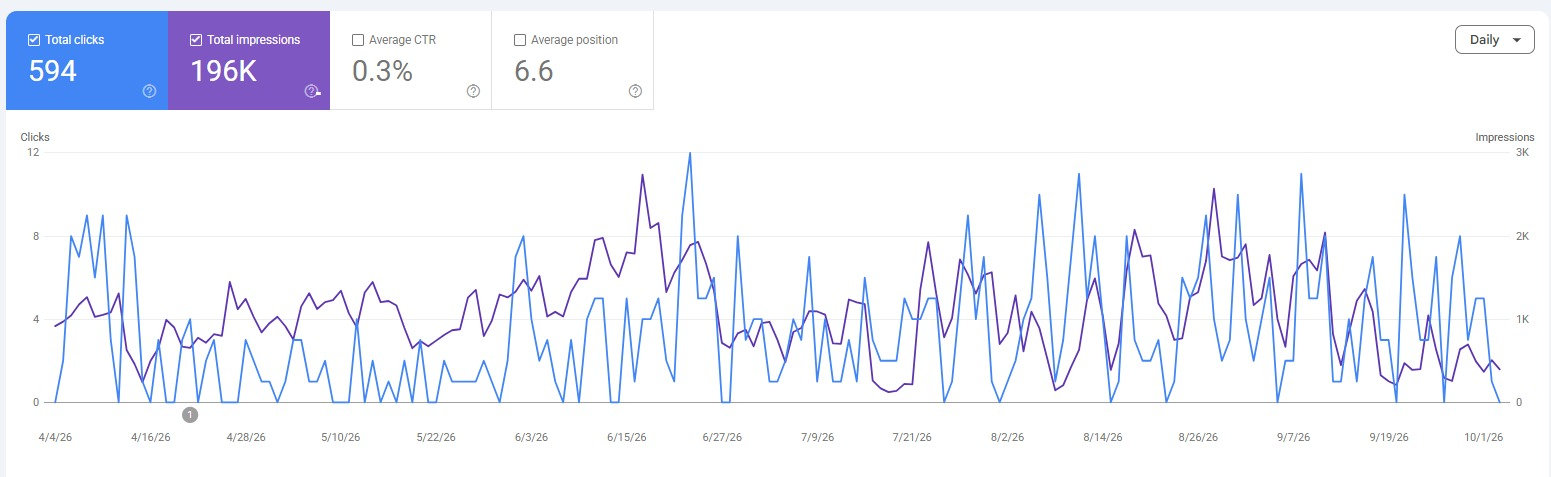The height and width of the screenshot is (477, 1551).
Task: Click the 5/22/26 date axis label
Action: [x=436, y=437]
